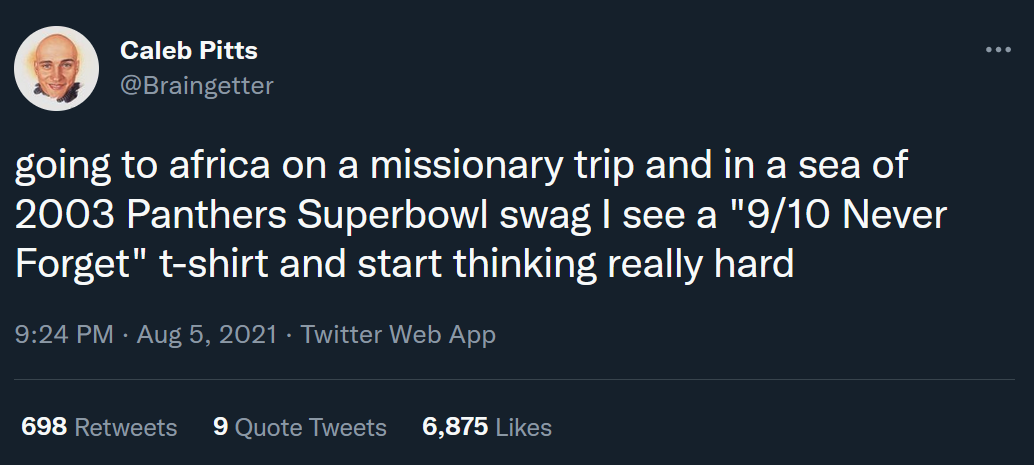Viewport: 1034px width, 465px height.
Task: View the 698 Retweets list
Action: 99,428
